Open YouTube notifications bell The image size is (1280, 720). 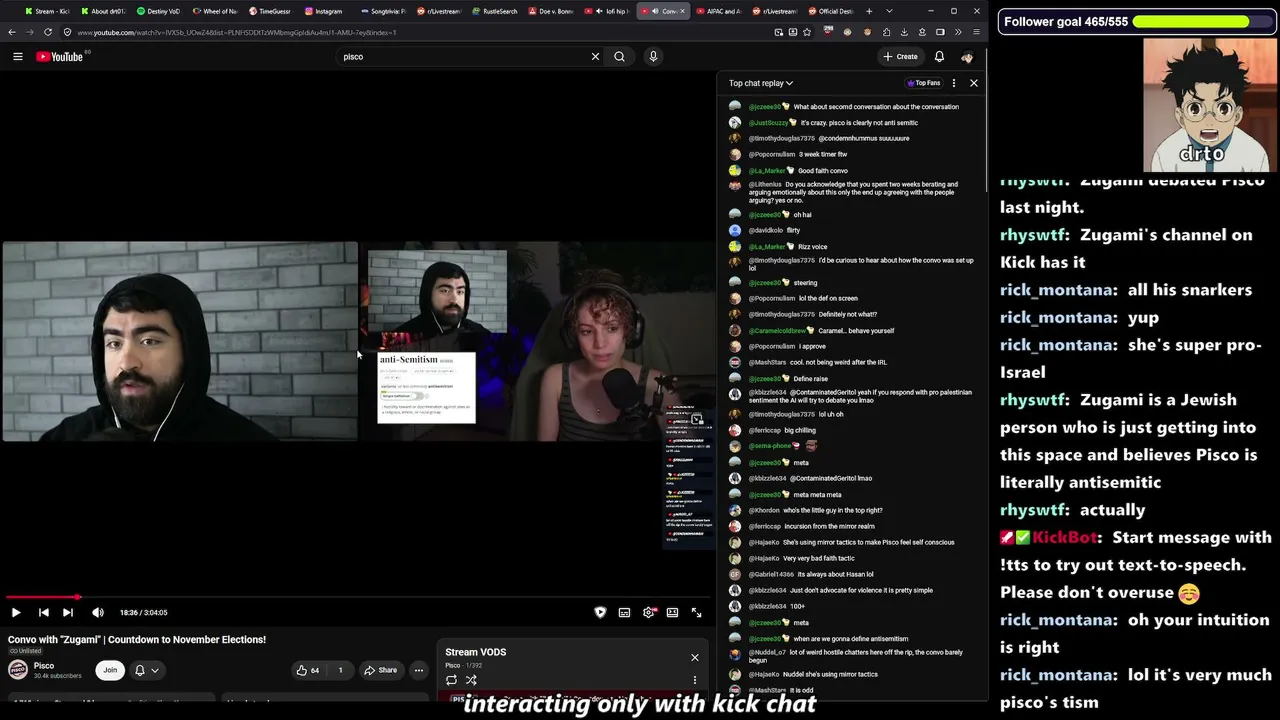click(x=939, y=57)
